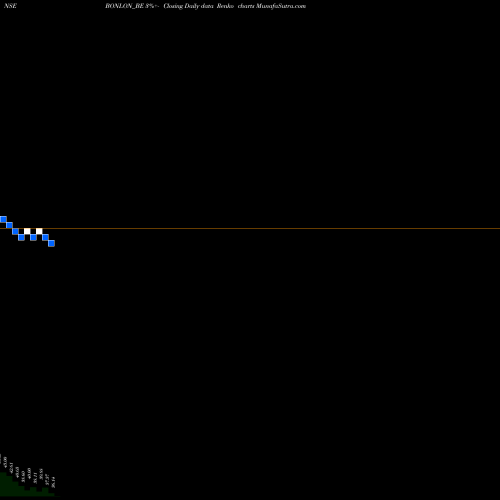
Task: Select the right white Renko brick
Action: point(39,231)
